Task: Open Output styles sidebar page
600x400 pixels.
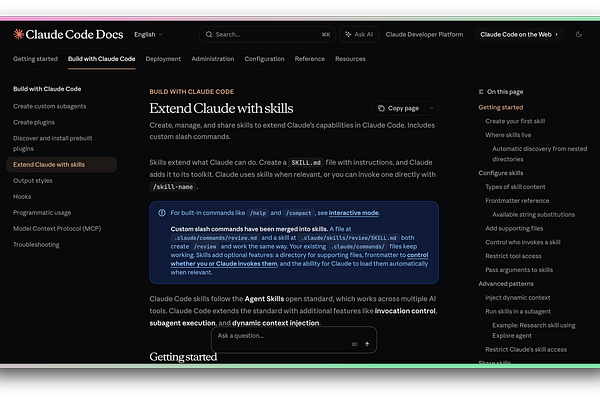Action: pyautogui.click(x=33, y=181)
